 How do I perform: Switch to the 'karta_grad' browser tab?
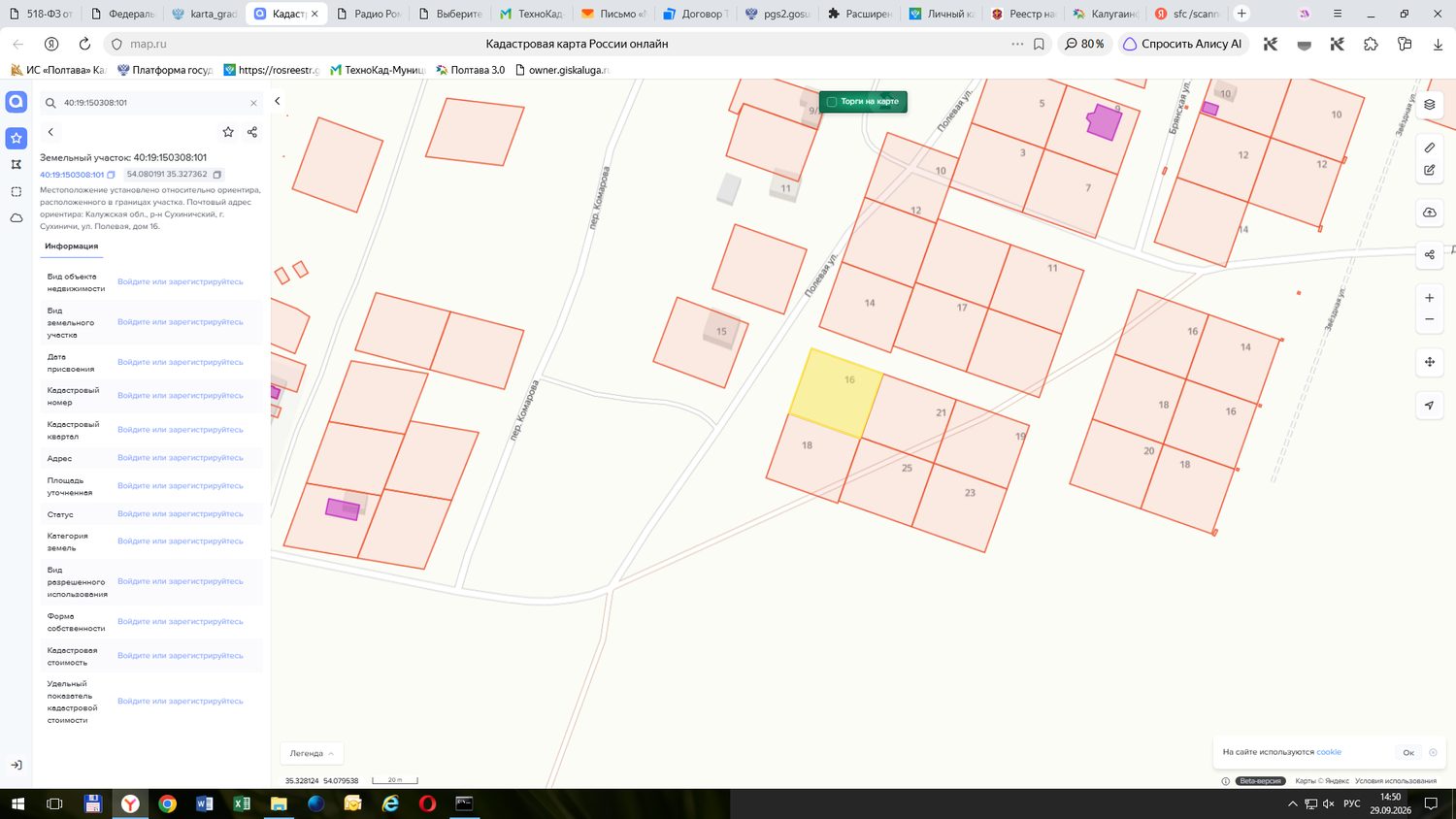(x=205, y=14)
